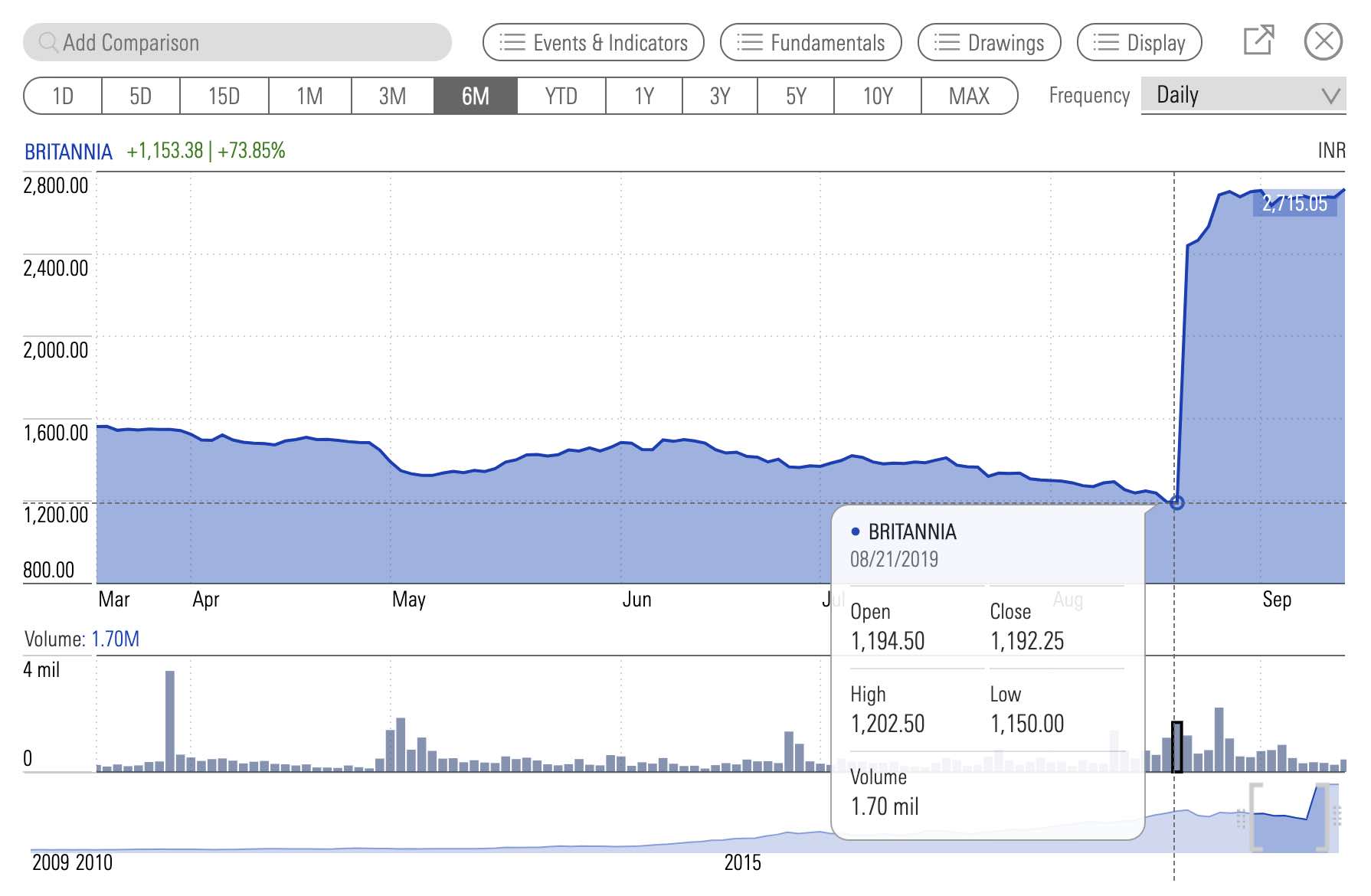Select the 5Y time range
The width and height of the screenshot is (1371, 896).
(796, 96)
